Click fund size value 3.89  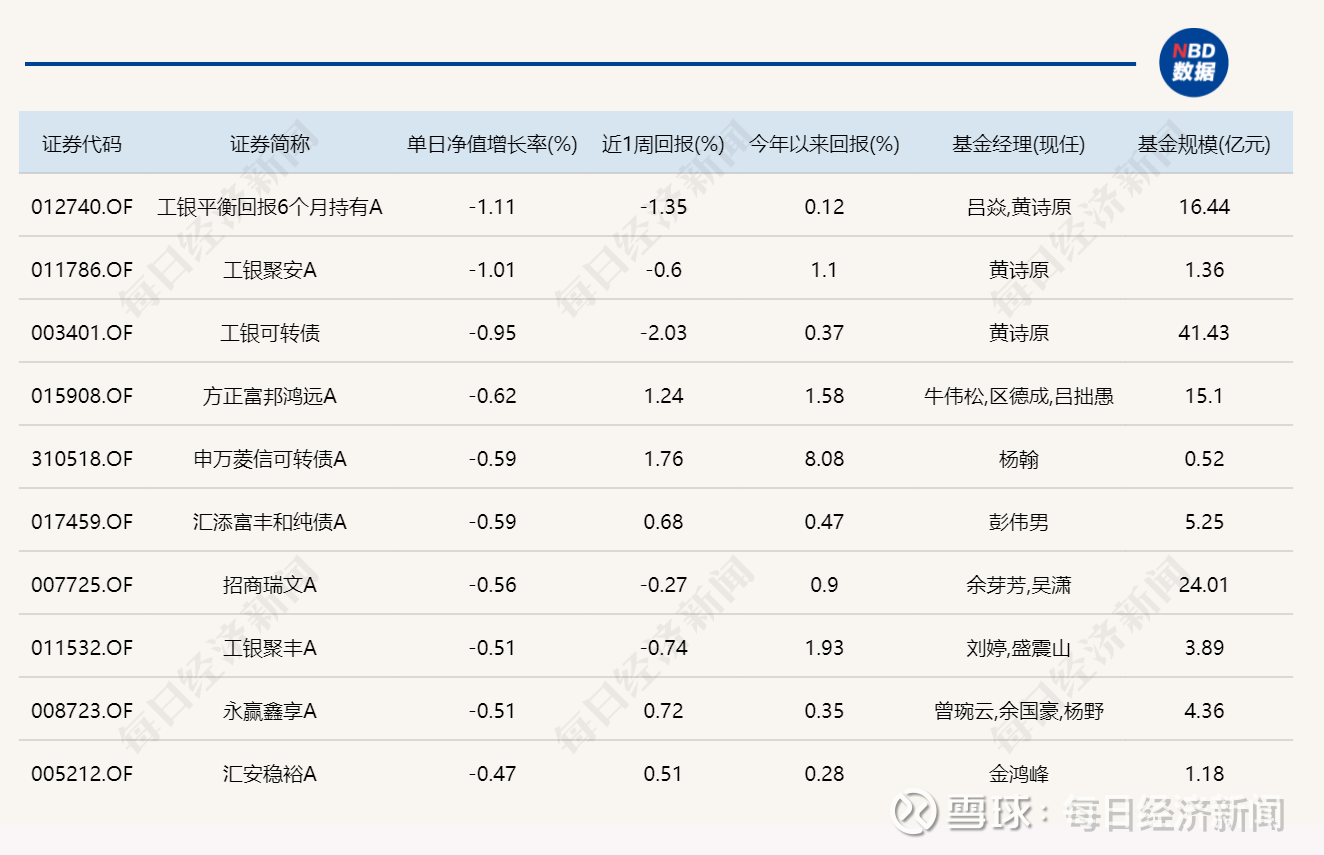pos(1204,648)
